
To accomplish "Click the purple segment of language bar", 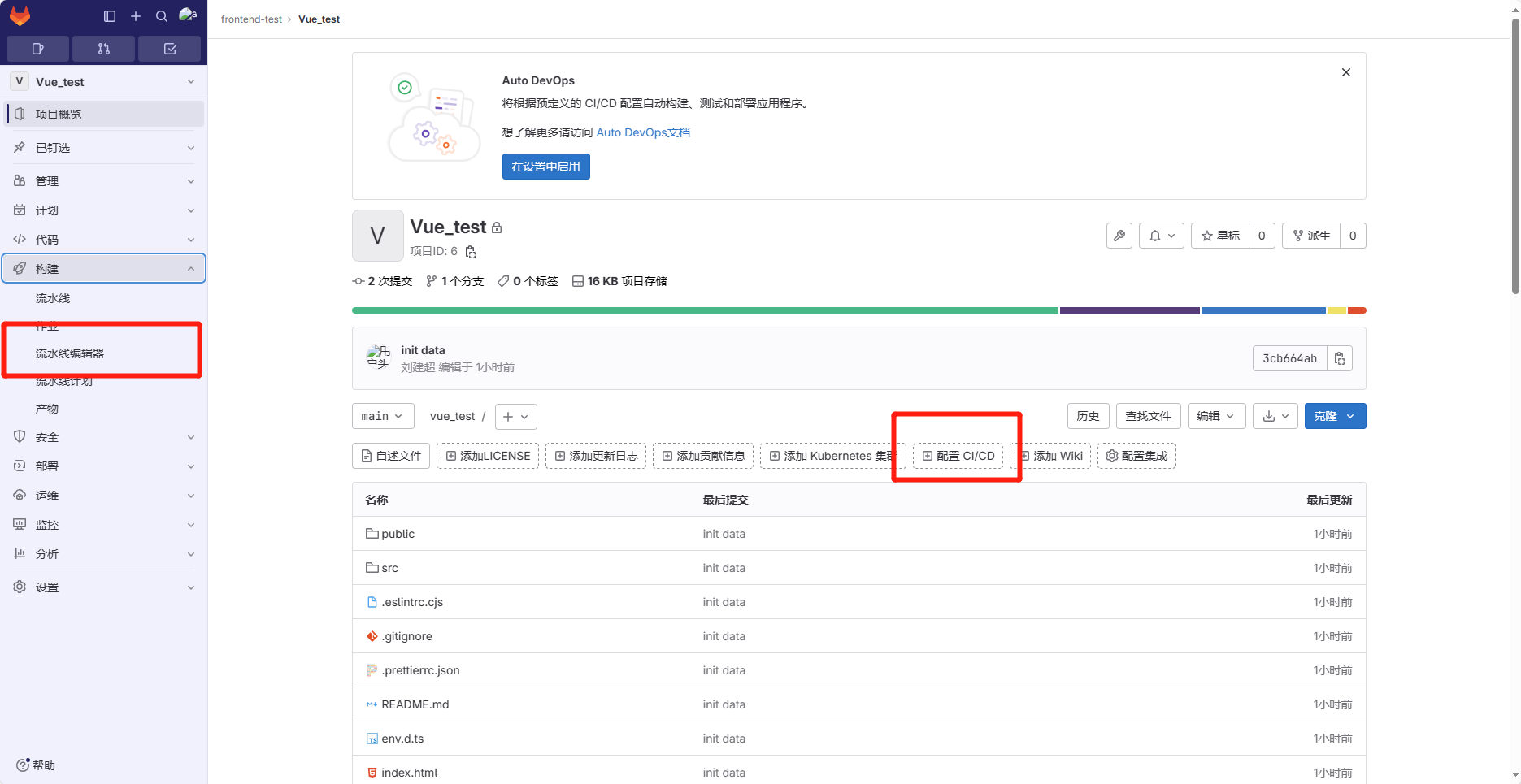I will (1130, 310).
